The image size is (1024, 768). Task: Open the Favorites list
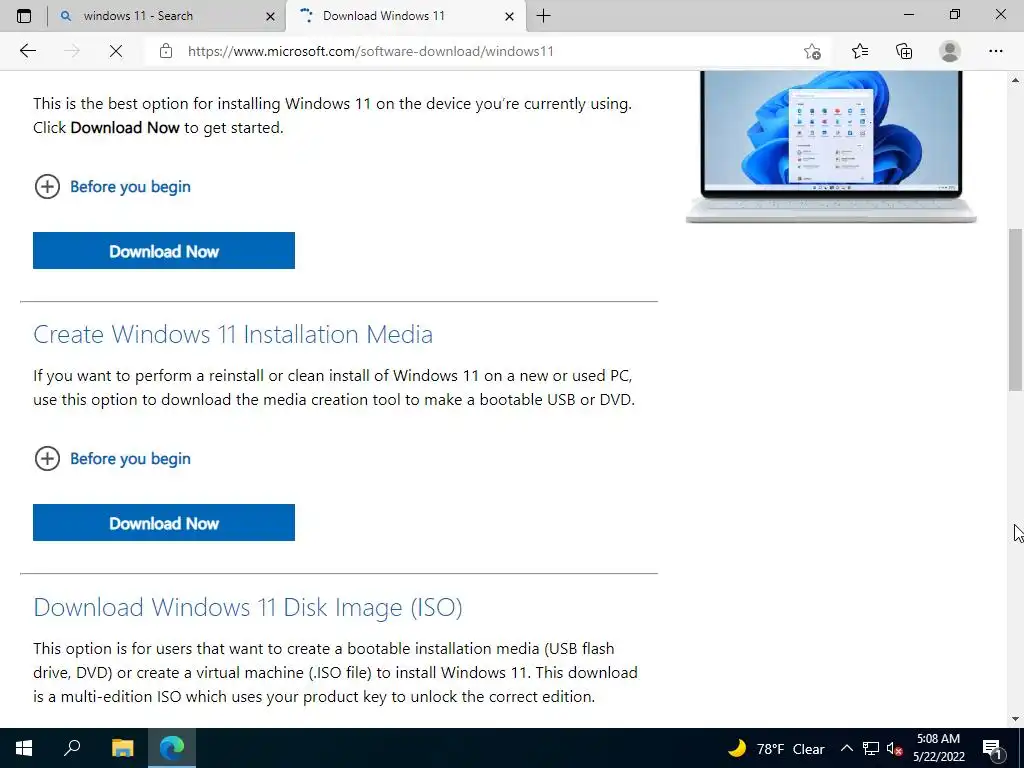(860, 51)
